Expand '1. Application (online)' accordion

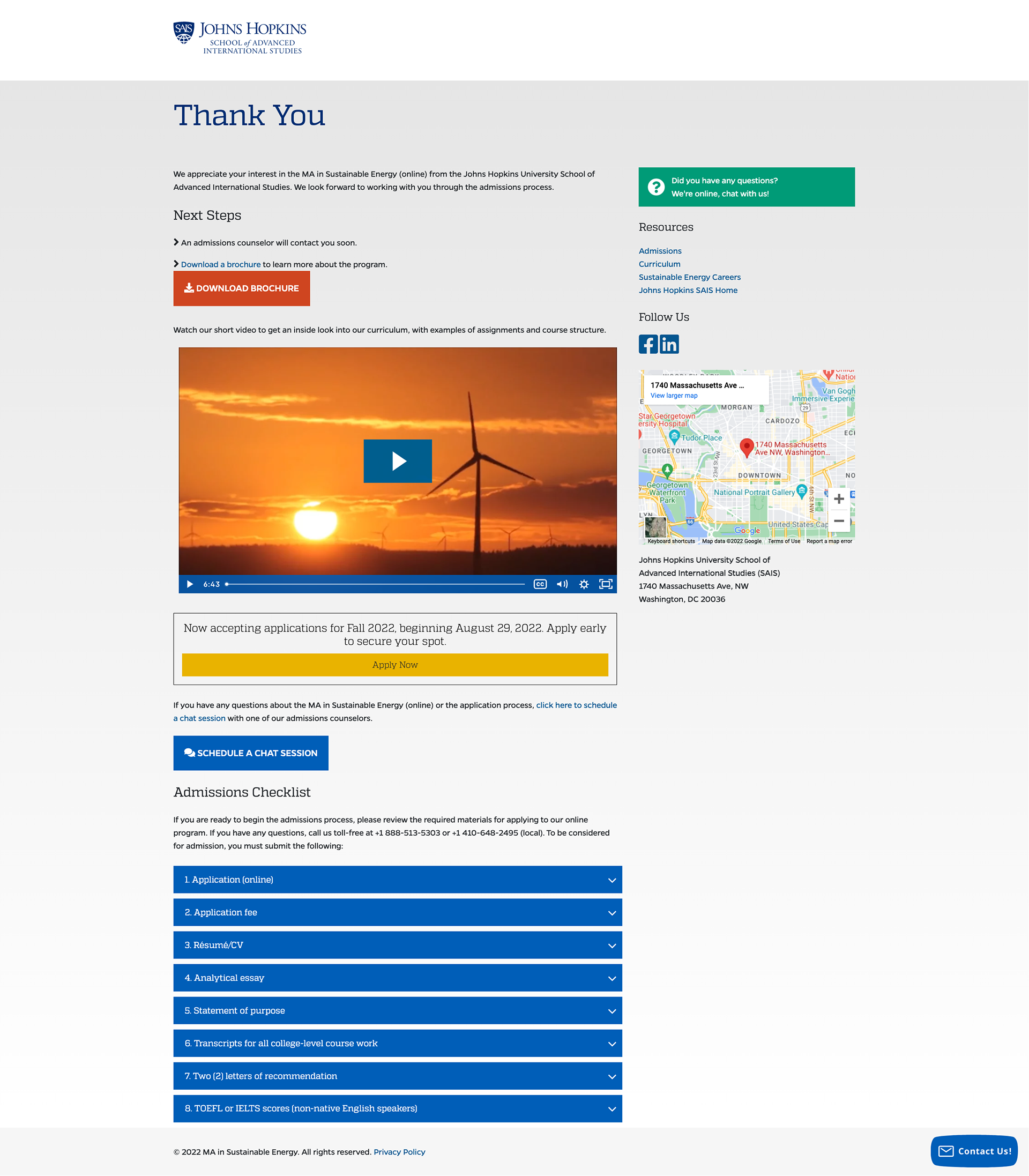(x=397, y=879)
